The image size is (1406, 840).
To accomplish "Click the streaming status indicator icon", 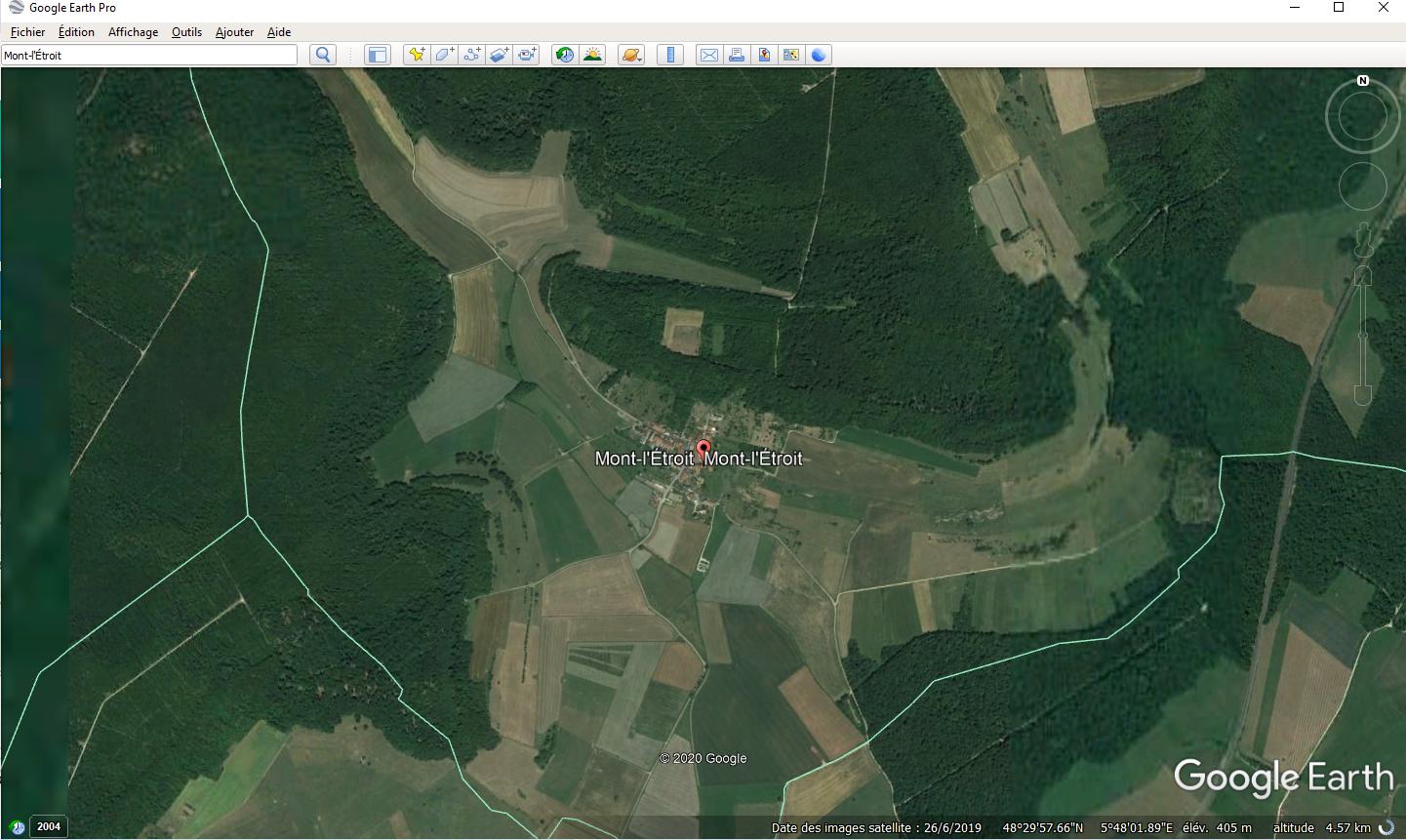I will 1386,827.
